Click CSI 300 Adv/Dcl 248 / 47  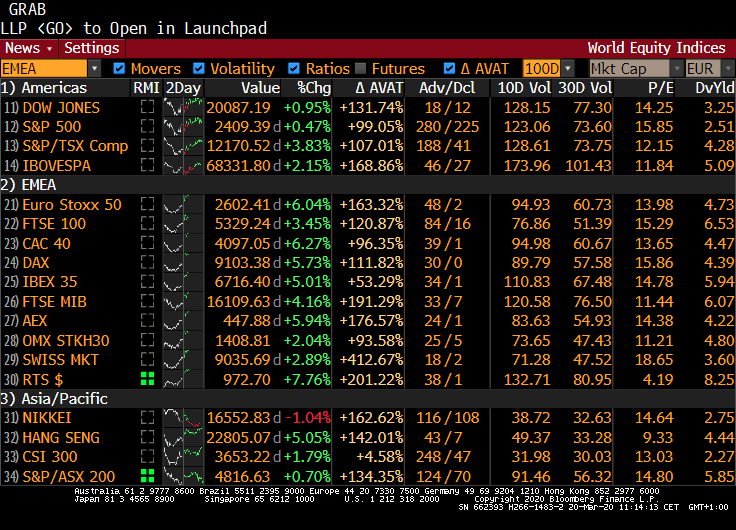pos(443,457)
